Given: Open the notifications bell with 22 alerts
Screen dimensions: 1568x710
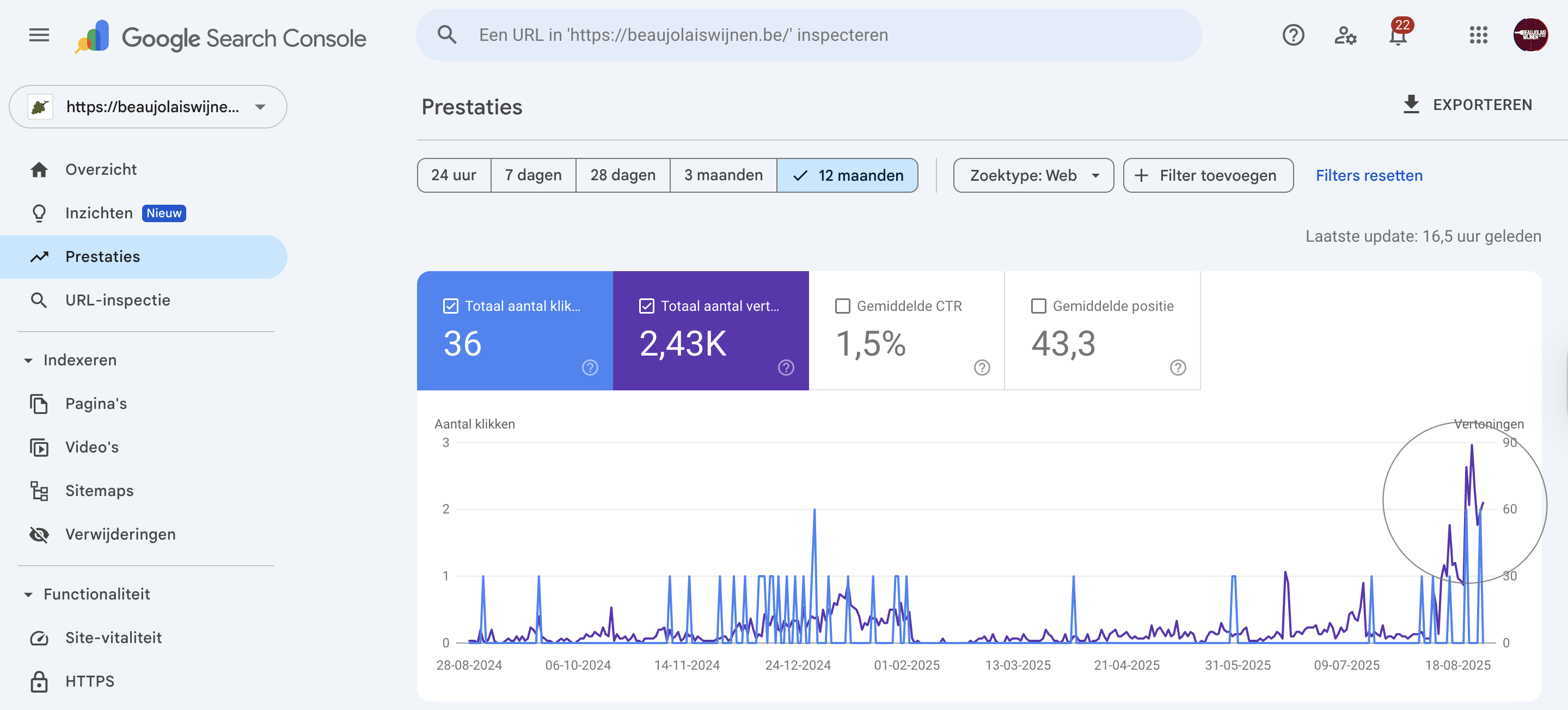Looking at the screenshot, I should 1398,35.
